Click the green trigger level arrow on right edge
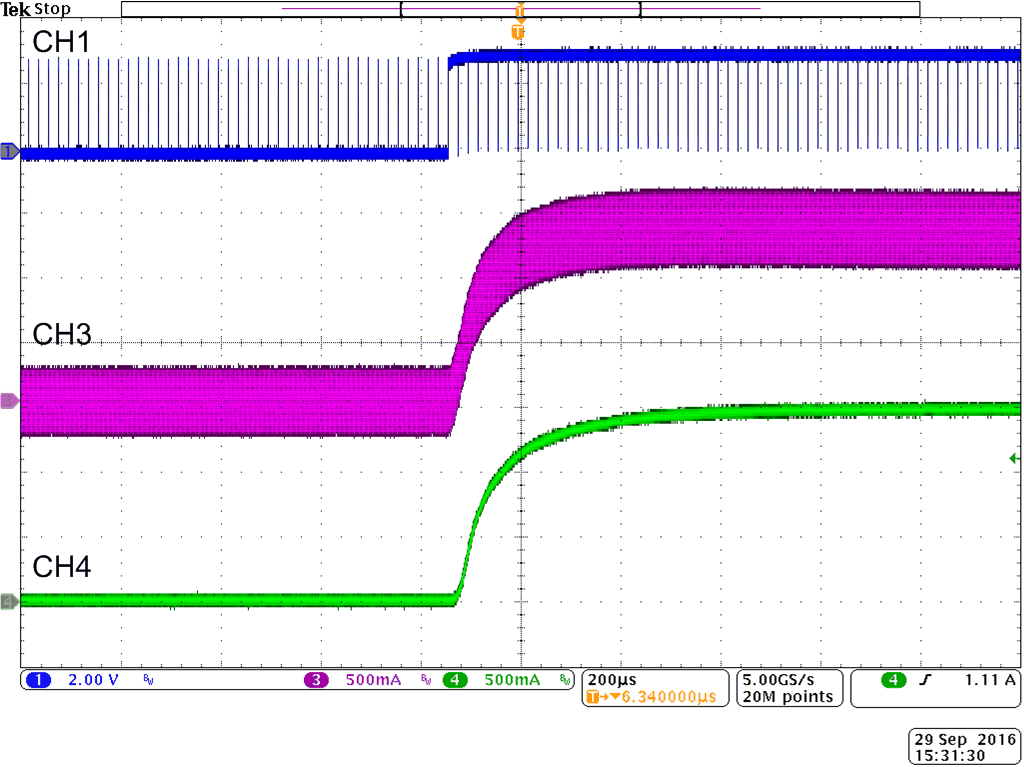The image size is (1024, 767). pyautogui.click(x=1012, y=457)
